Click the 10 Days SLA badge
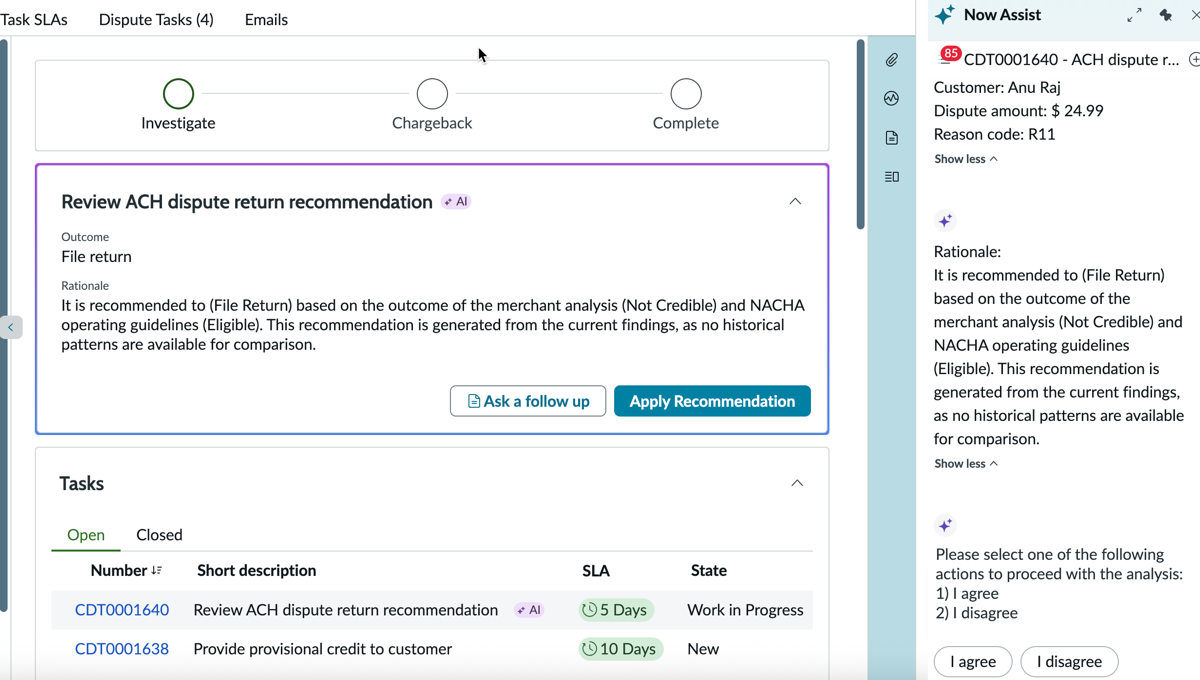Viewport: 1200px width, 680px height. click(619, 649)
